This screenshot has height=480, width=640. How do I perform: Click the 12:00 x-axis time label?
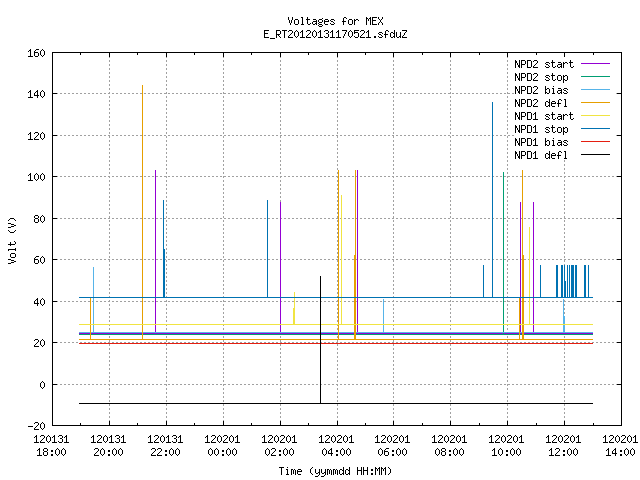(563, 452)
